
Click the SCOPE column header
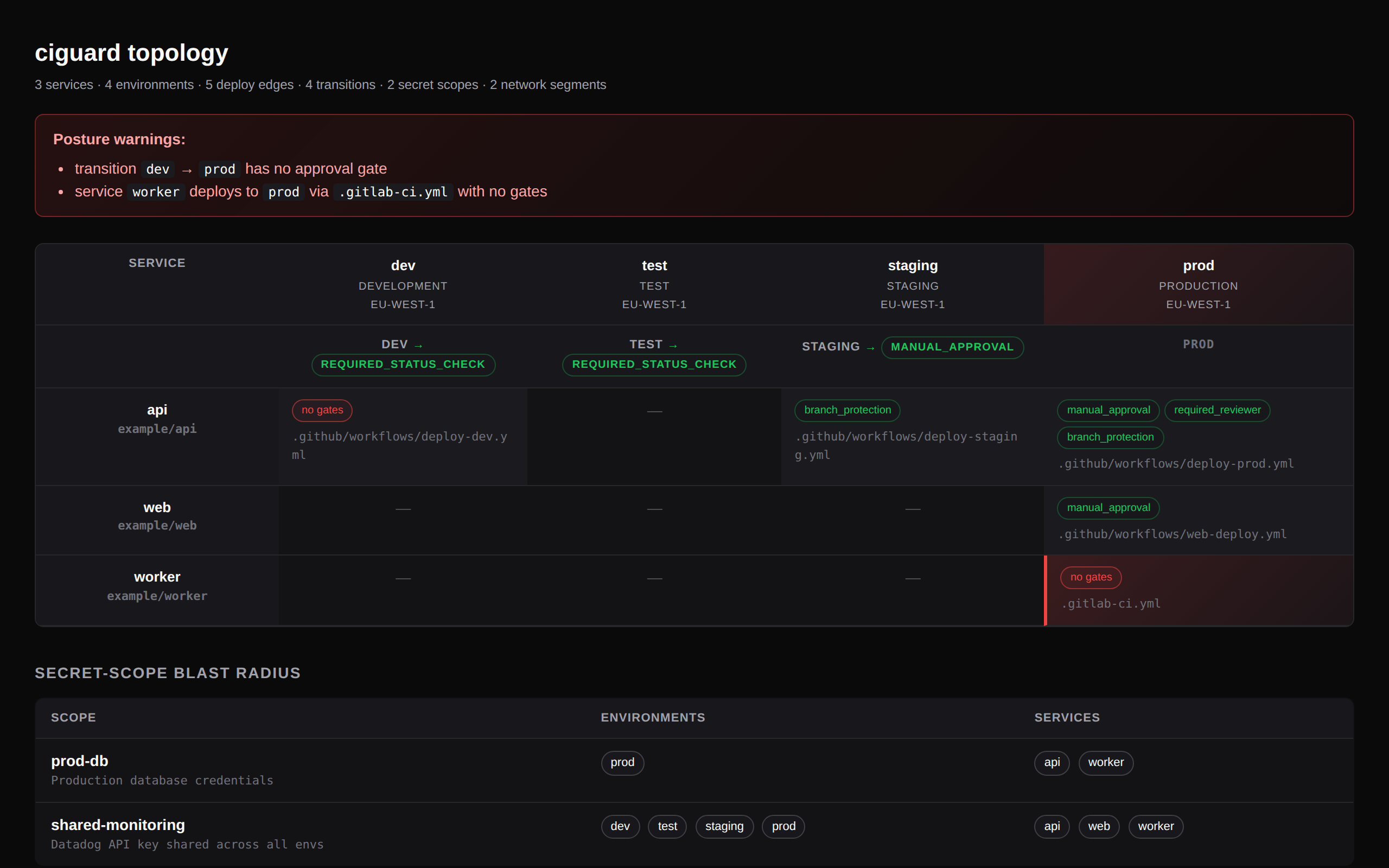(x=73, y=718)
